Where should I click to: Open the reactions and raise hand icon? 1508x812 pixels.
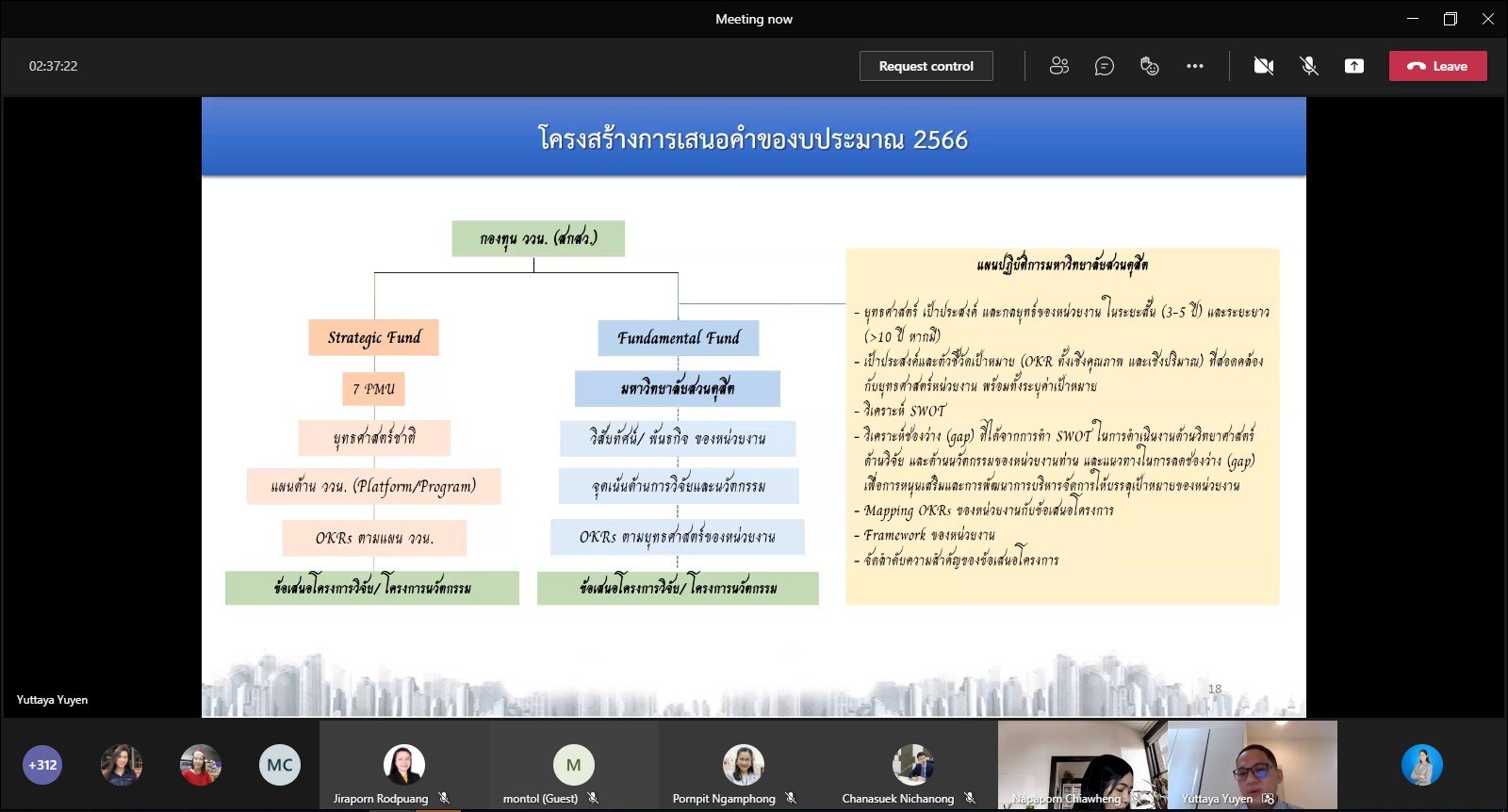tap(1149, 66)
